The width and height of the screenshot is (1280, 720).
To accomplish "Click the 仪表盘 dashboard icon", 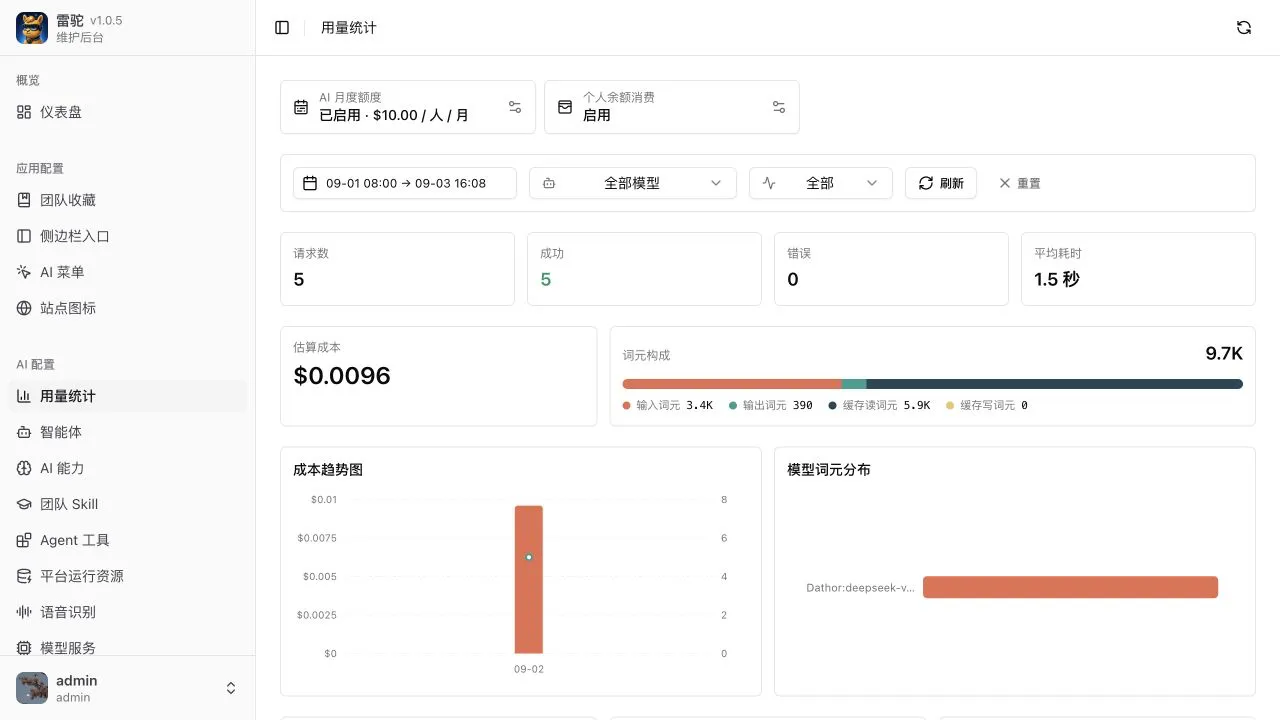I will click(24, 112).
